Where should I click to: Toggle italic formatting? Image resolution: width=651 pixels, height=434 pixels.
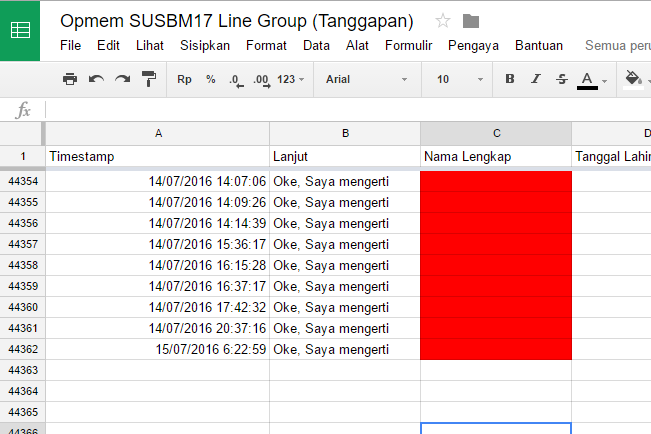[536, 79]
